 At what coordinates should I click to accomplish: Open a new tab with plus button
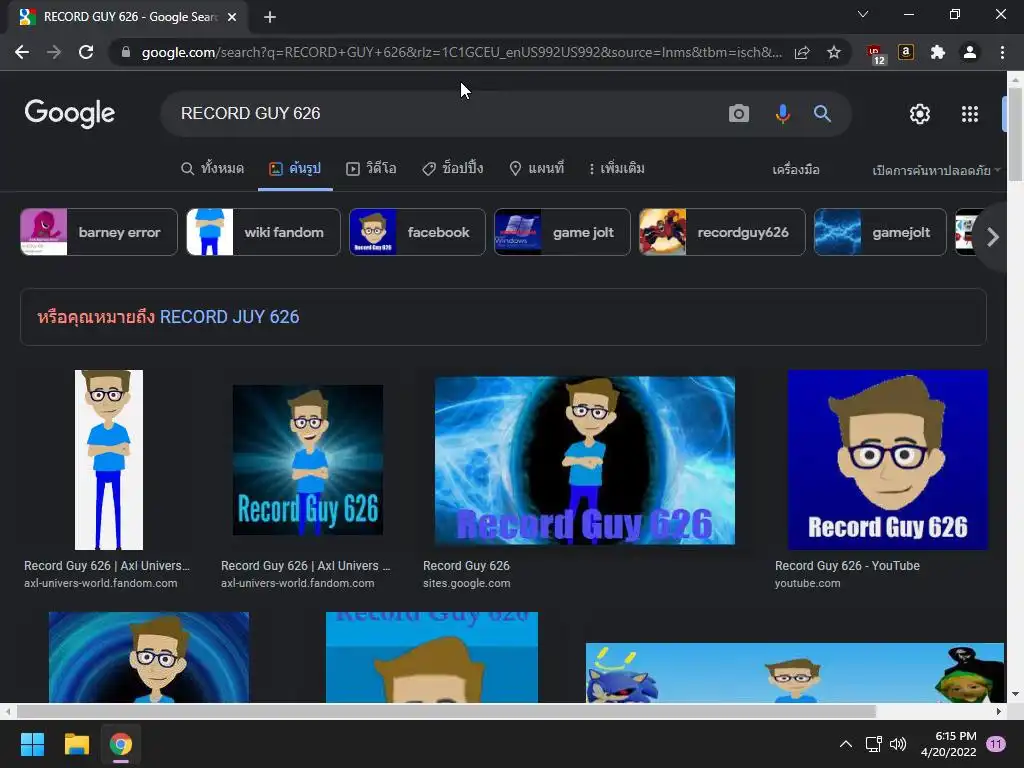[x=270, y=17]
